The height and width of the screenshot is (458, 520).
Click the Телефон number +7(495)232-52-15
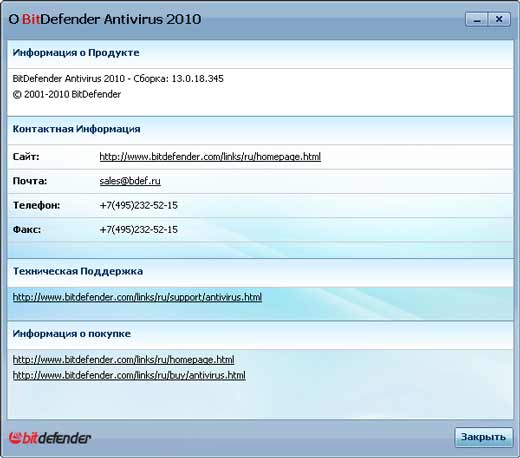[x=138, y=205]
